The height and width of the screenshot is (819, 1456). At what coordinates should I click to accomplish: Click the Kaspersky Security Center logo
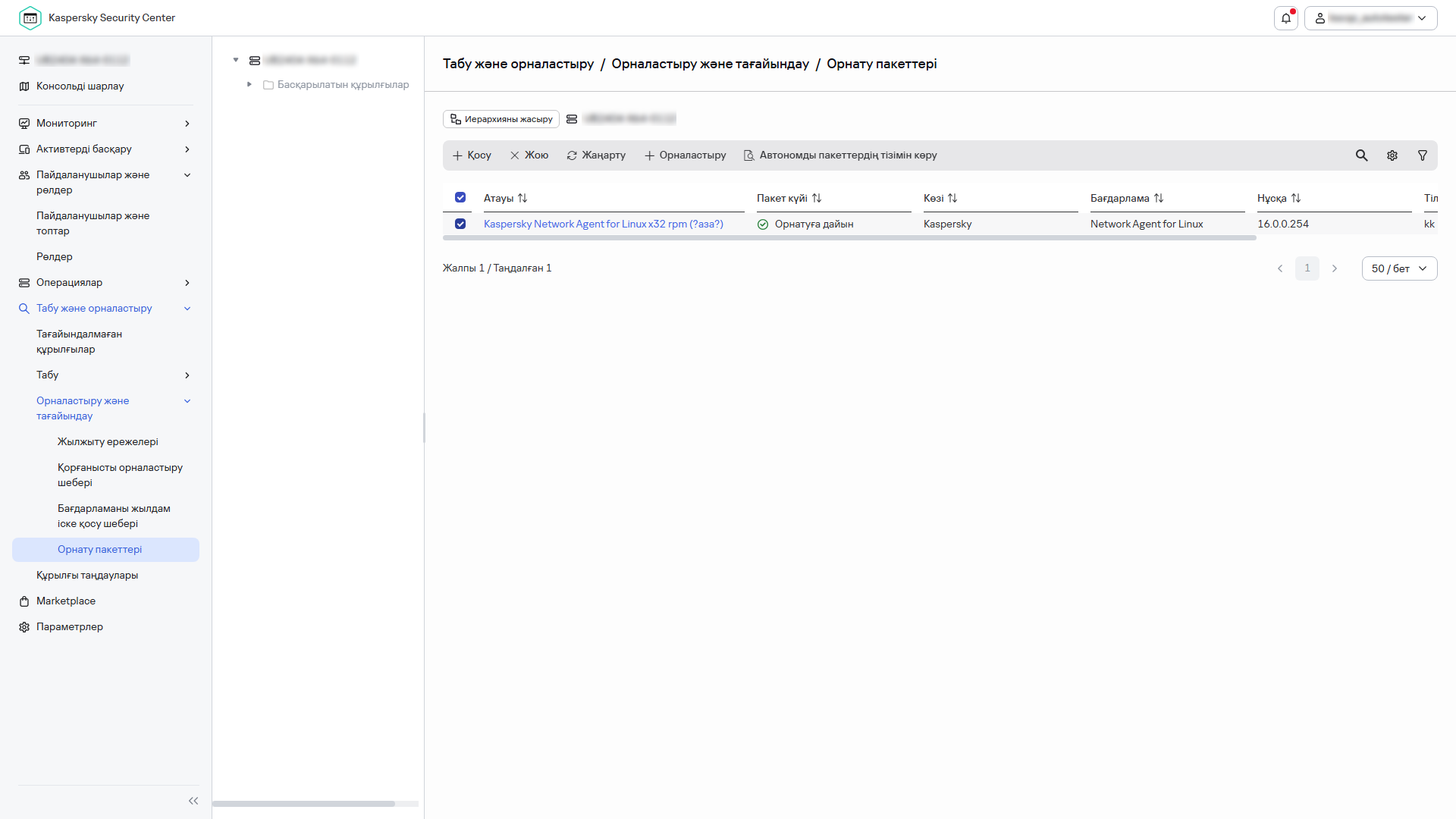click(30, 18)
